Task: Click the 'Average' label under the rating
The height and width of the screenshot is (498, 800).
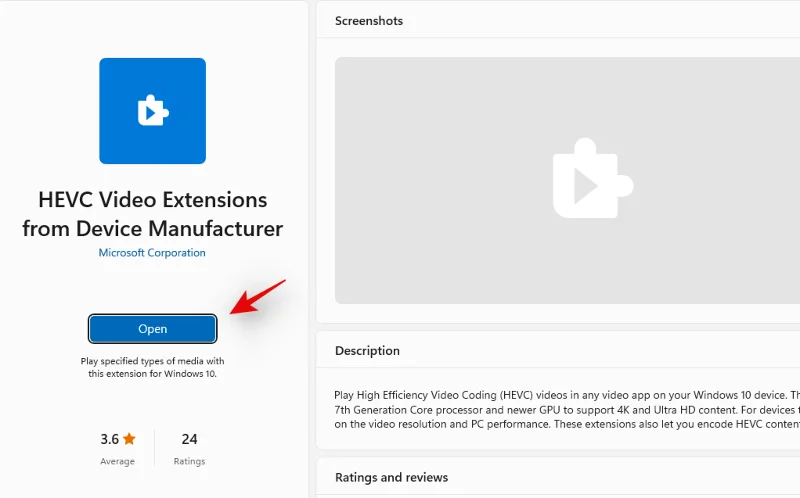Action: (x=118, y=461)
